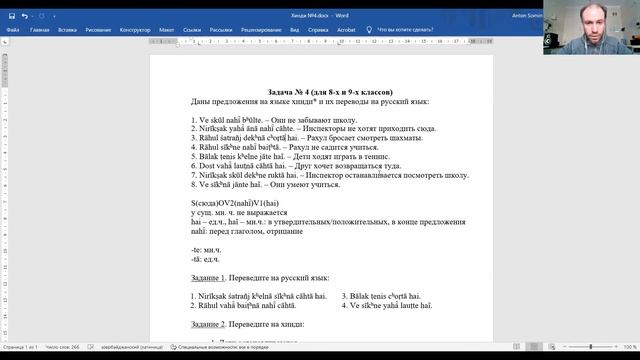The image size is (640, 360).
Task: Open the undo history dropdown arrow
Action: click(32, 16)
